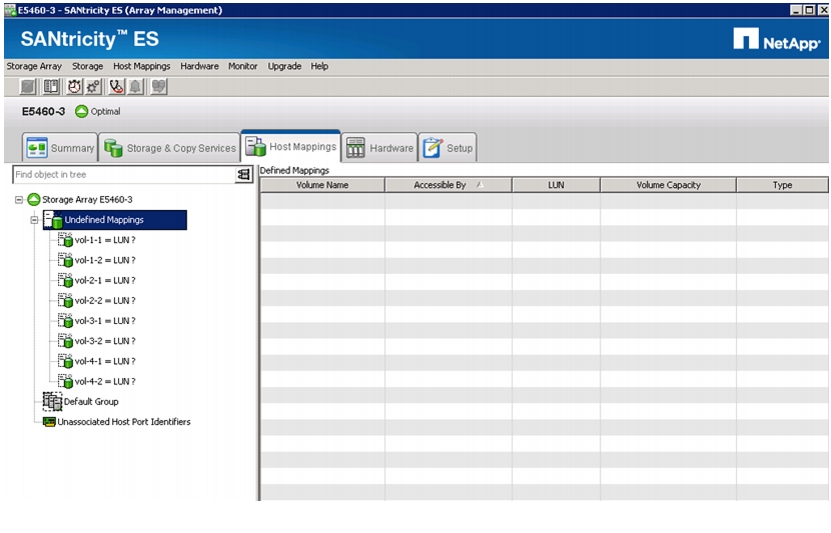Viewport: 831px width, 533px height.
Task: Click the find-in-tree search button icon
Action: [x=243, y=174]
